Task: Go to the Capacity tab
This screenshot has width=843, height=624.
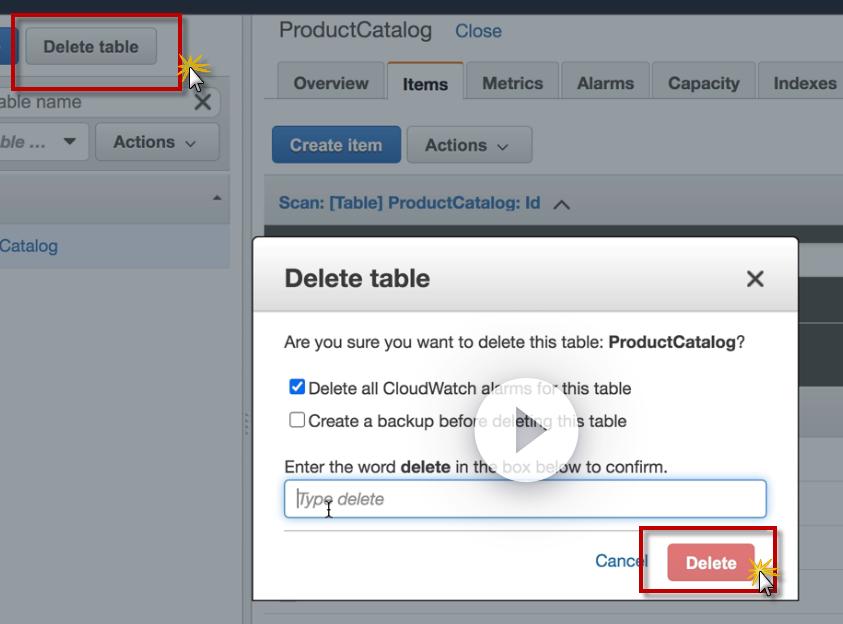Action: (x=703, y=83)
